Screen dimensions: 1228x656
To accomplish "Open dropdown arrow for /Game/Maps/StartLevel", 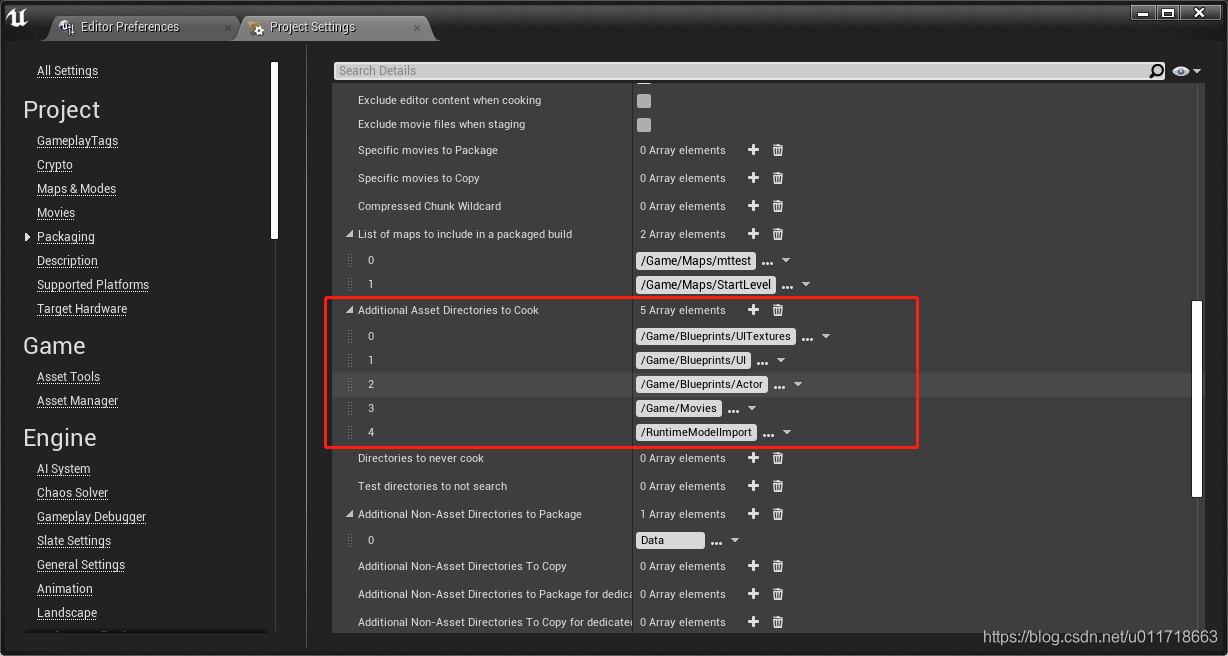I will pyautogui.click(x=806, y=285).
